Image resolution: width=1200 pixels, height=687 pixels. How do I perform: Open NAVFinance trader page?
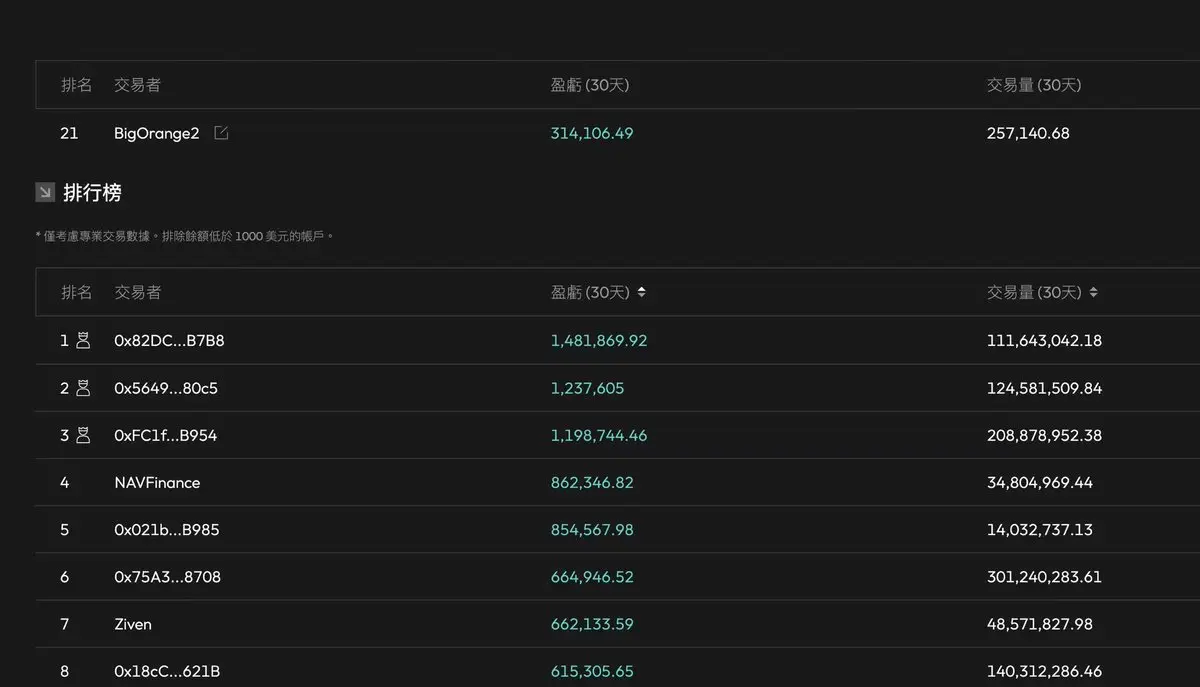coord(157,482)
